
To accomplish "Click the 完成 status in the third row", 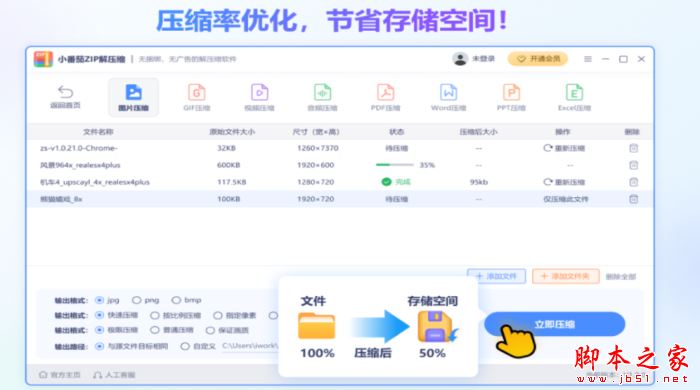I will 396,182.
